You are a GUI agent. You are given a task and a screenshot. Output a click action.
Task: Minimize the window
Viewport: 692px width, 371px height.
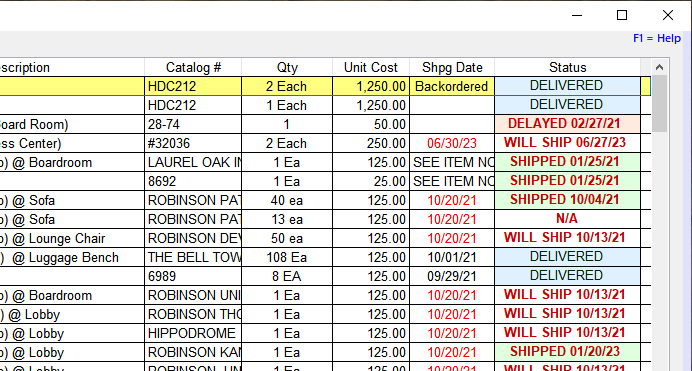pyautogui.click(x=577, y=15)
